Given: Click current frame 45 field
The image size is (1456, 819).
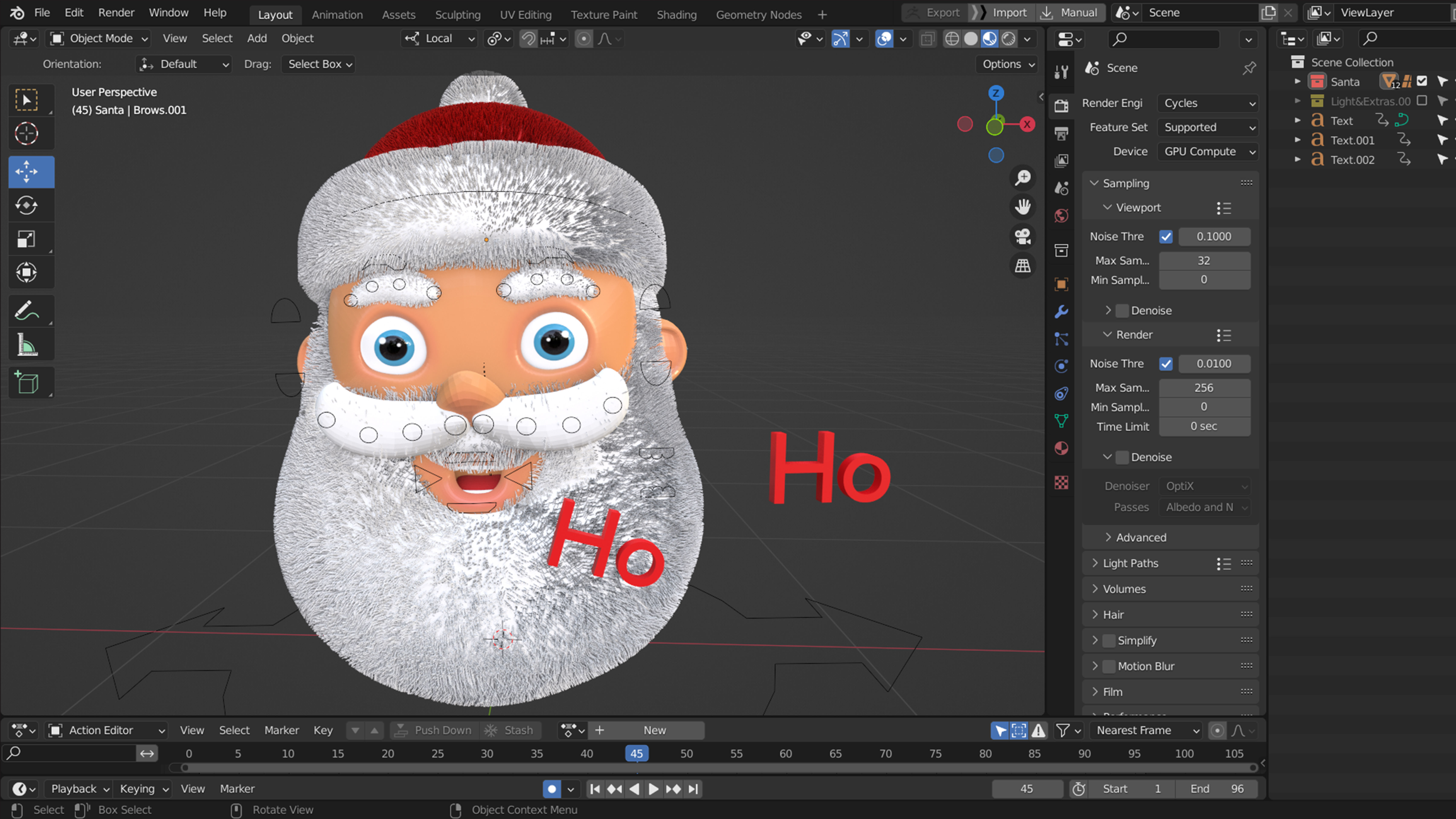Looking at the screenshot, I should (1027, 789).
